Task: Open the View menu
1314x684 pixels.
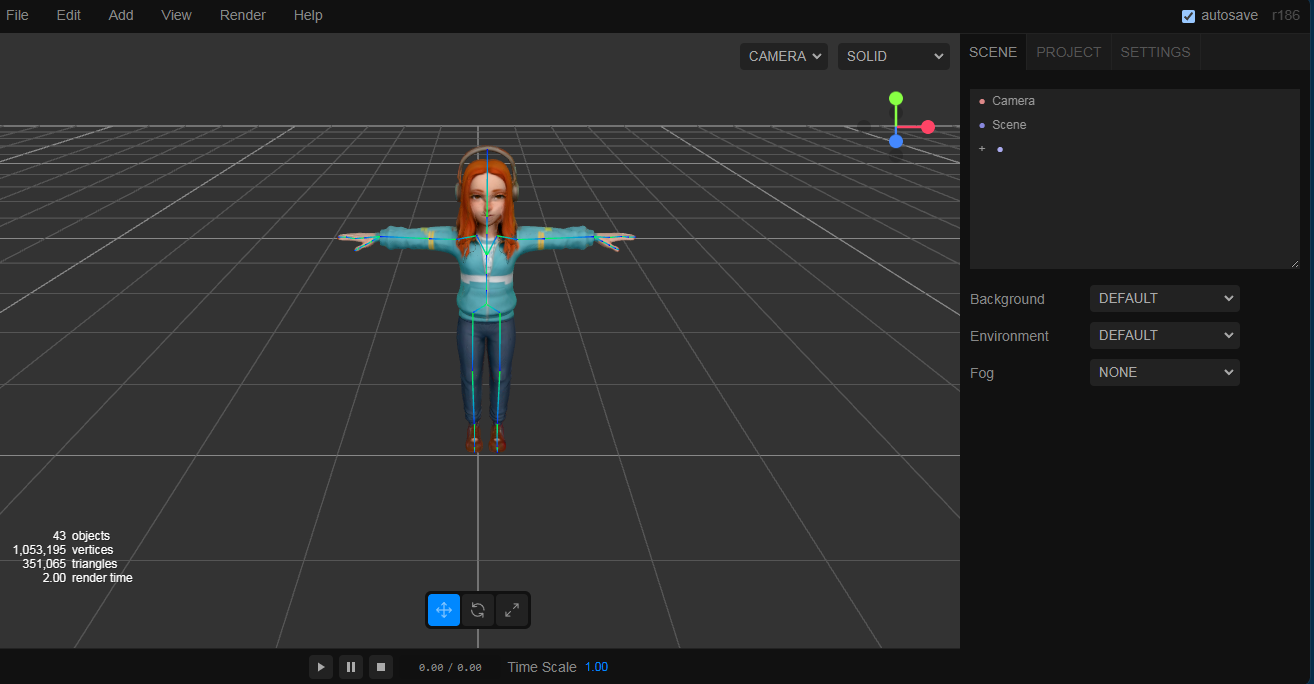Action: [x=176, y=15]
